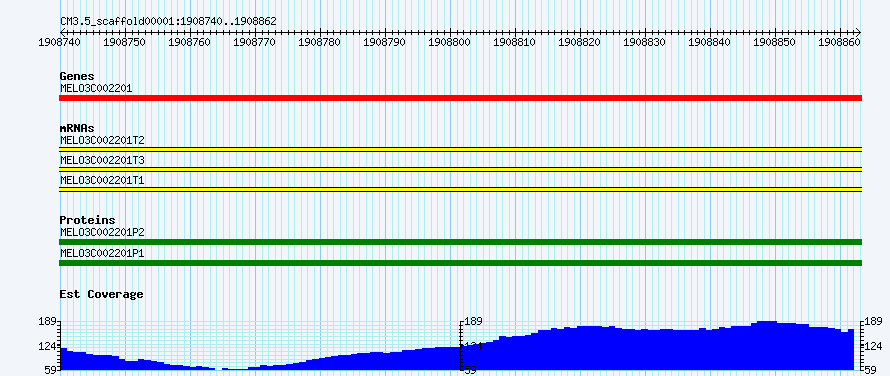Click ruler position 1908750
The width and height of the screenshot is (890, 376).
pos(125,42)
